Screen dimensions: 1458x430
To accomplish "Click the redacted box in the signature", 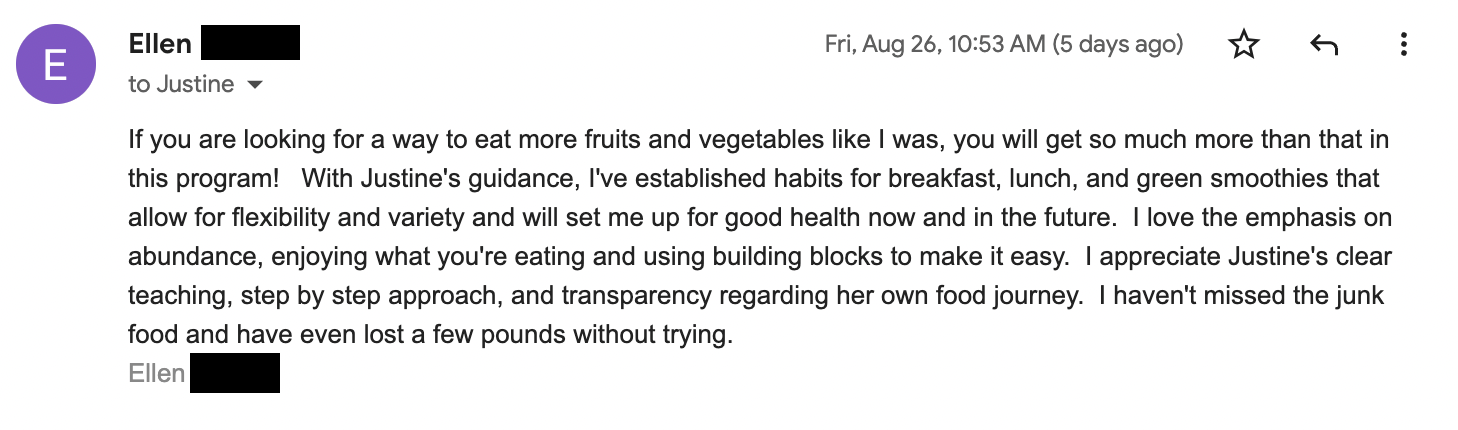I will click(x=234, y=374).
